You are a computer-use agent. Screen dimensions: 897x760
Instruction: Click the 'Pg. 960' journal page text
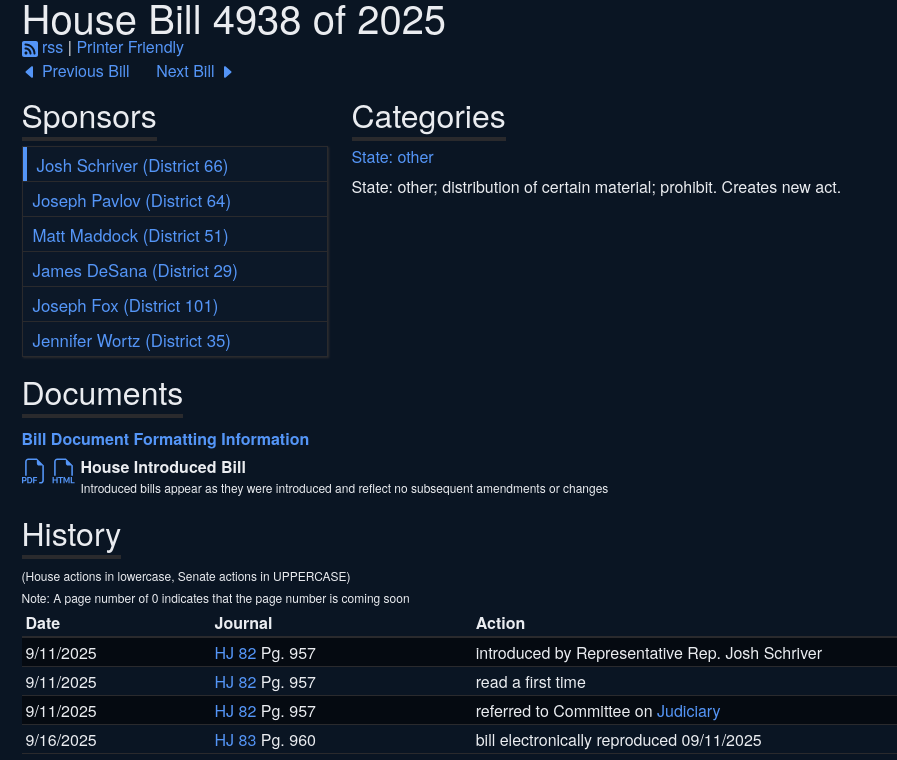point(288,741)
